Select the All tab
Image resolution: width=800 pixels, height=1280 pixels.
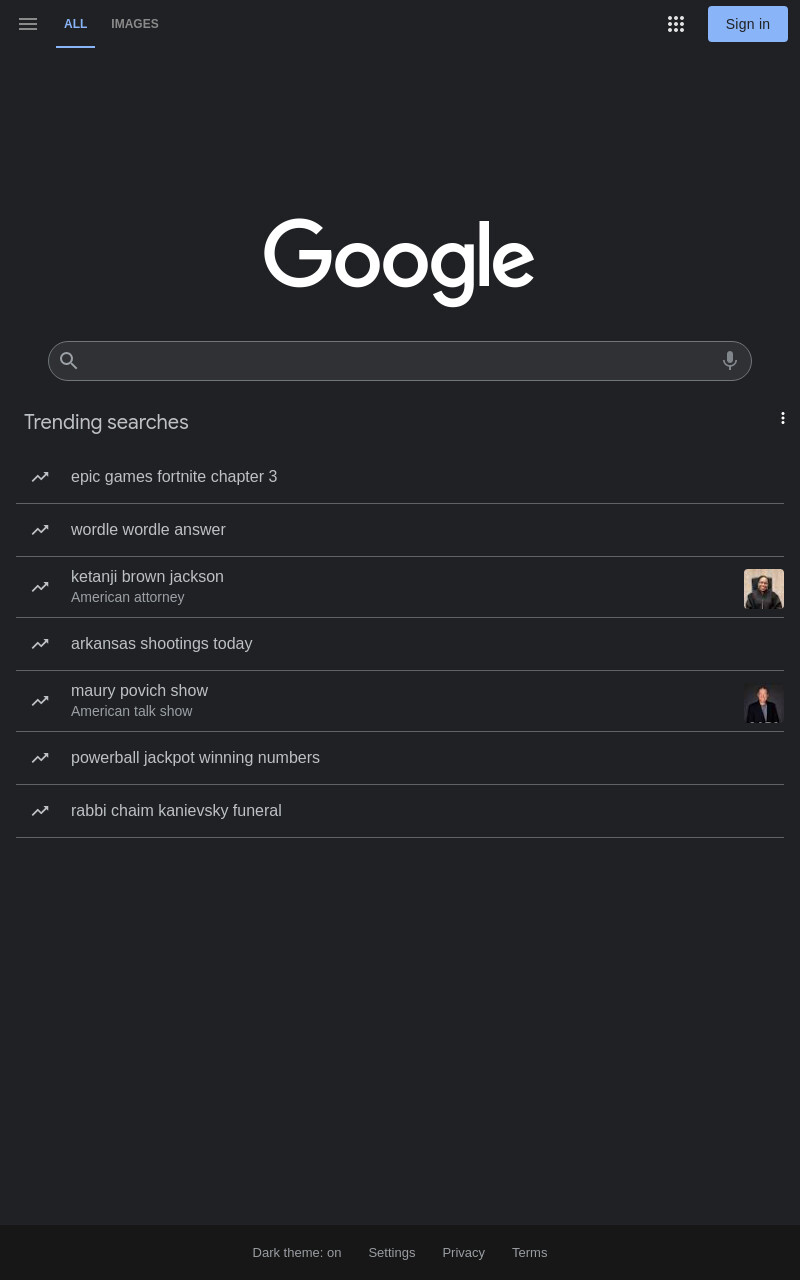(75, 24)
